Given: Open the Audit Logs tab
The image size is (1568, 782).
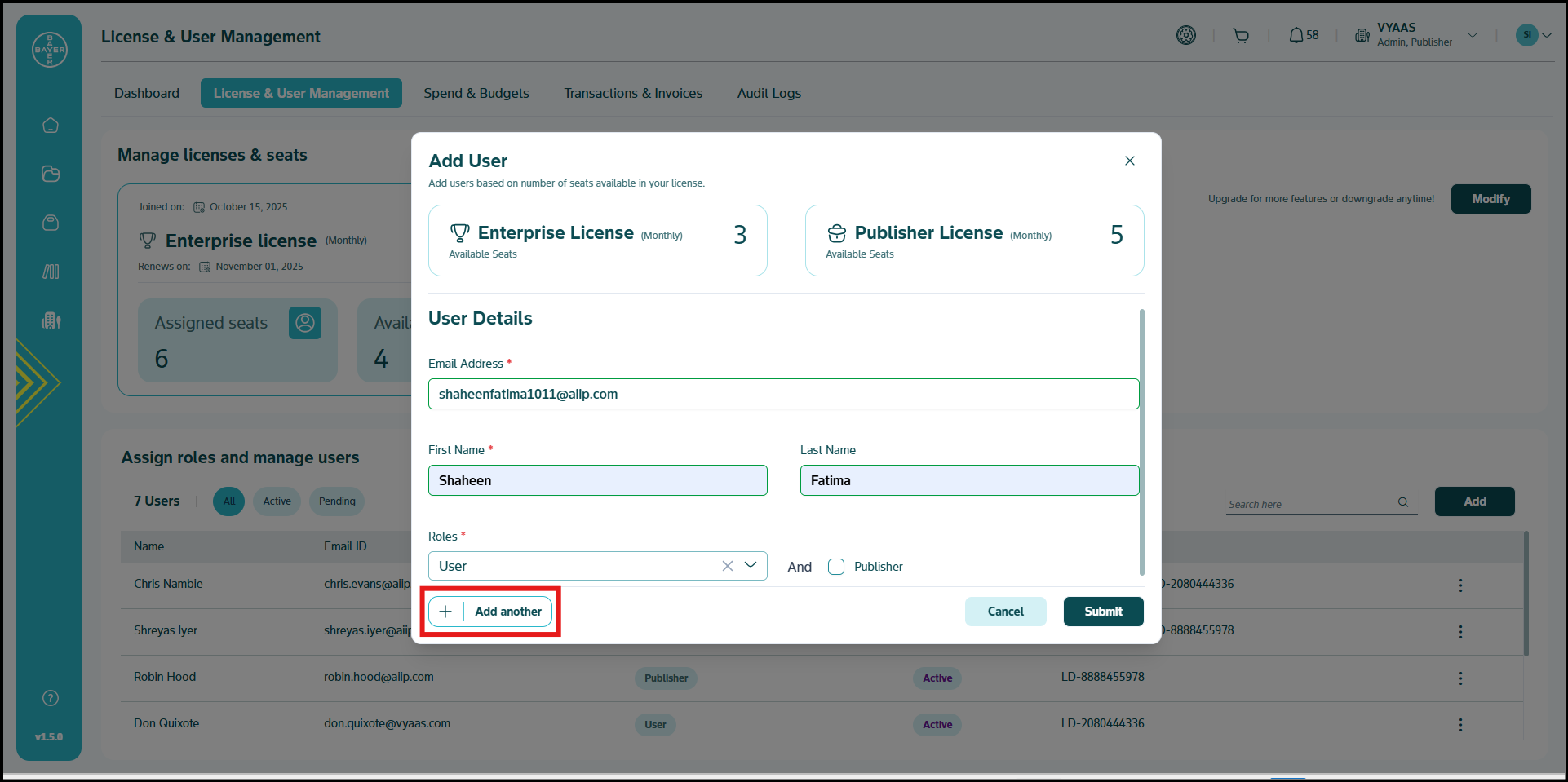Looking at the screenshot, I should pos(768,93).
